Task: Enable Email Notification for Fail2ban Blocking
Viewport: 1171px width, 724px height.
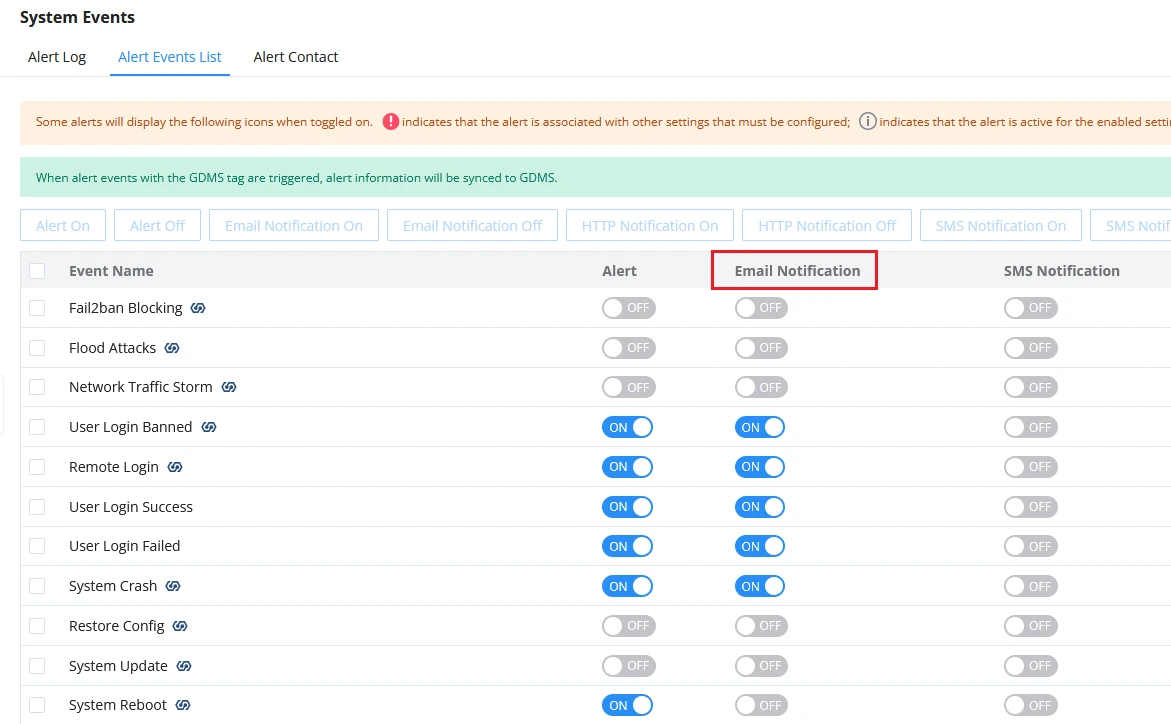Action: pos(761,308)
